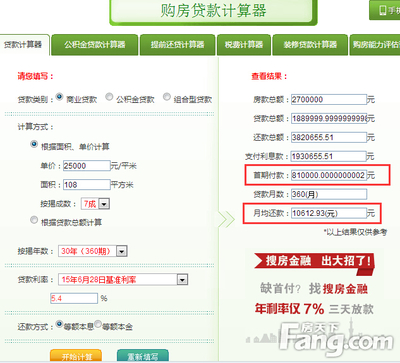This screenshot has height=363, width=400.
Task: Select the 组合型贷款 radio option
Action: (167, 97)
